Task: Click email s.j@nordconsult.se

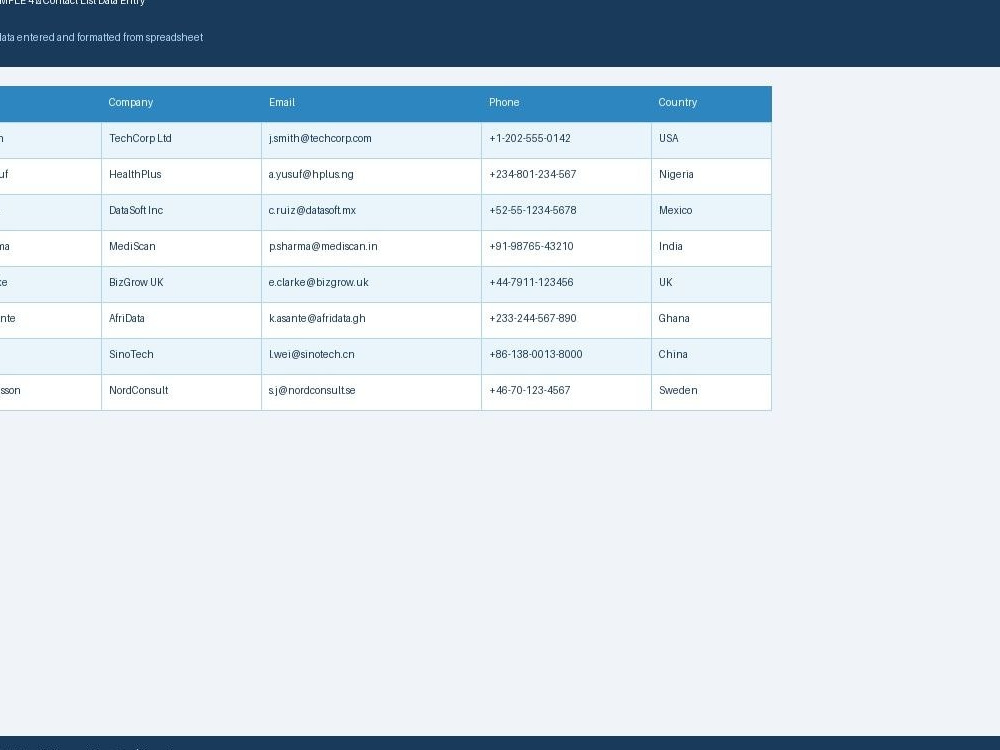Action: click(x=312, y=391)
